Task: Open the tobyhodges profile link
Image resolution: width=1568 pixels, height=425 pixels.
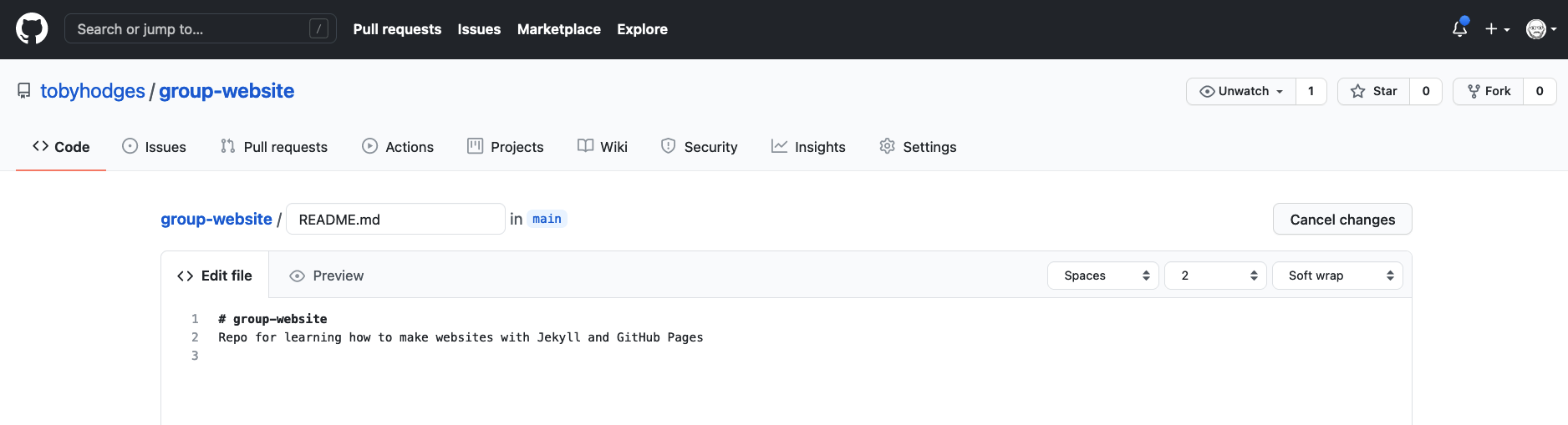Action: 93,91
